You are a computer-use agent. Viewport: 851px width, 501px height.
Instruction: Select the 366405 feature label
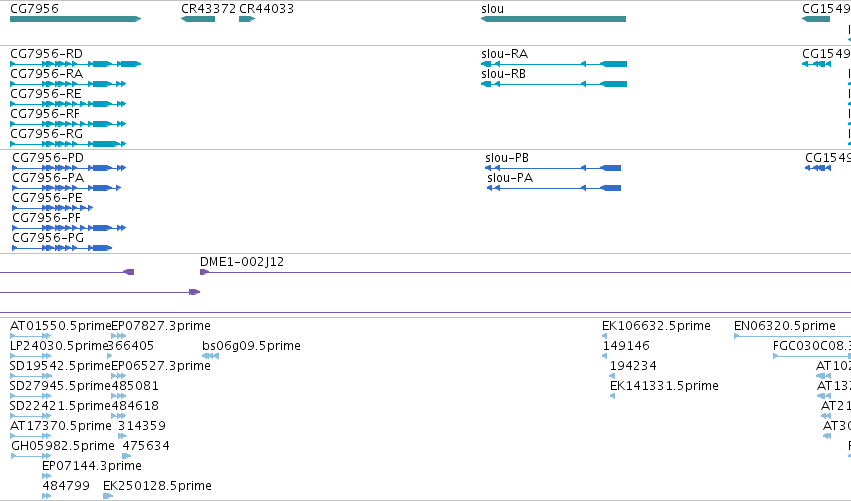click(x=131, y=346)
